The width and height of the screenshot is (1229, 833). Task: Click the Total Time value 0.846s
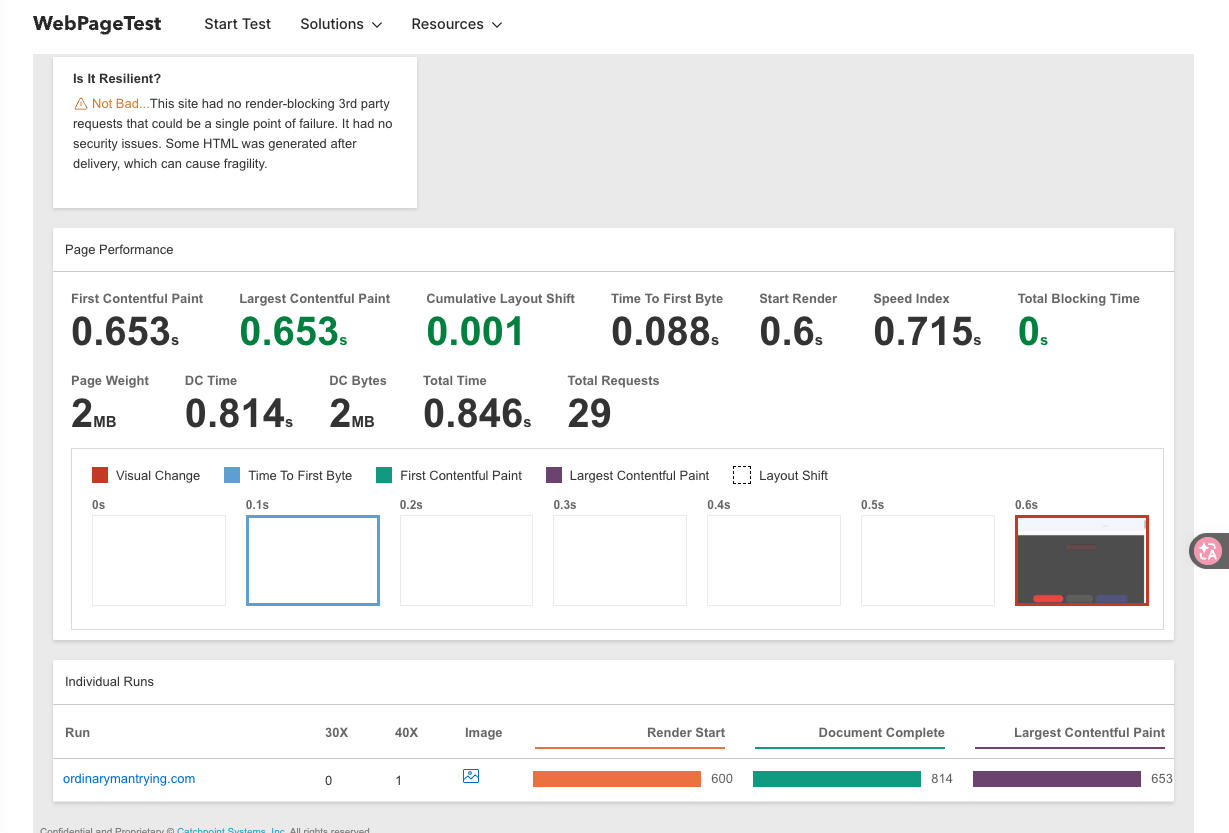[x=477, y=413]
